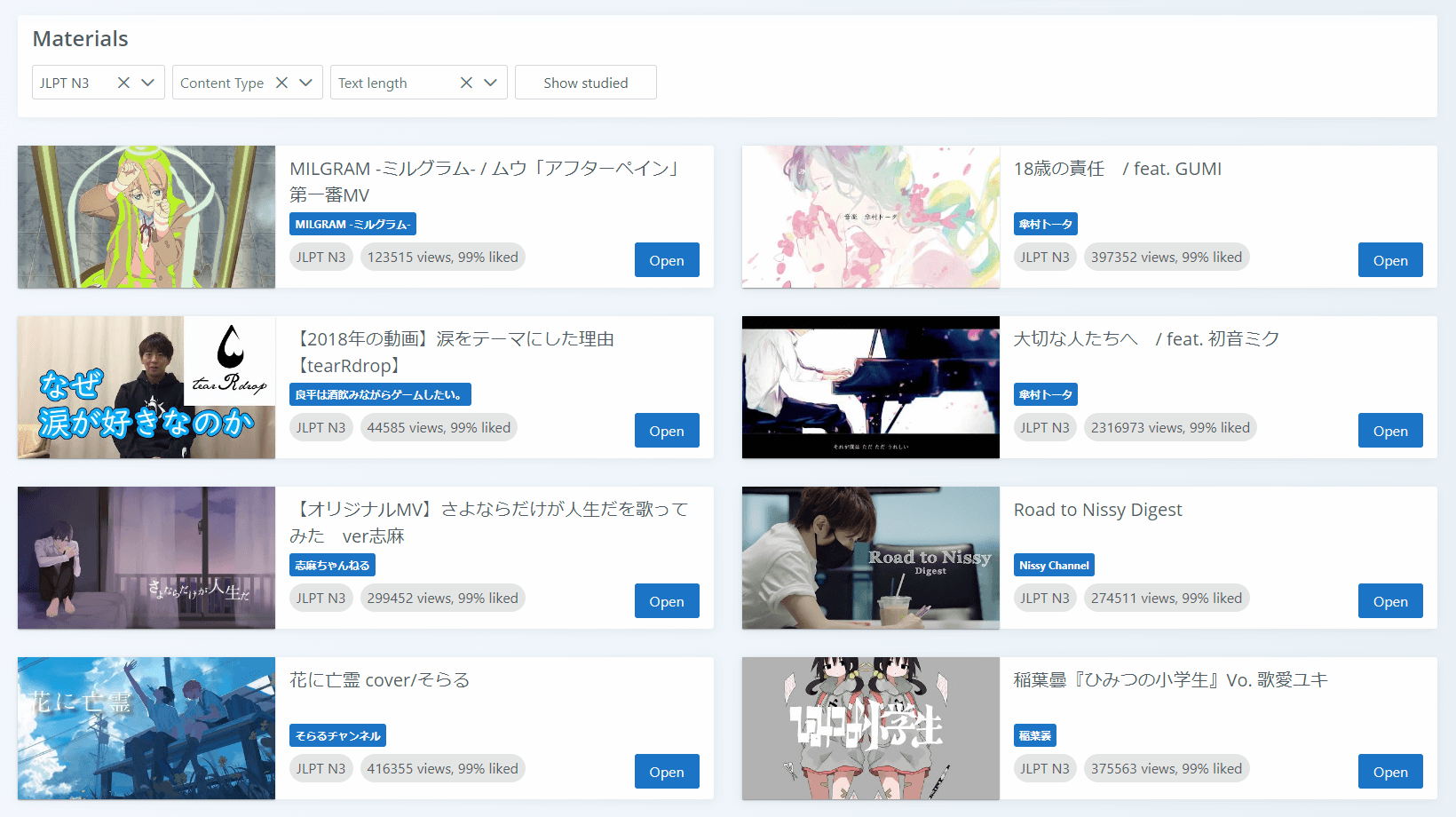Expand the Content Type dropdown arrow

(306, 83)
